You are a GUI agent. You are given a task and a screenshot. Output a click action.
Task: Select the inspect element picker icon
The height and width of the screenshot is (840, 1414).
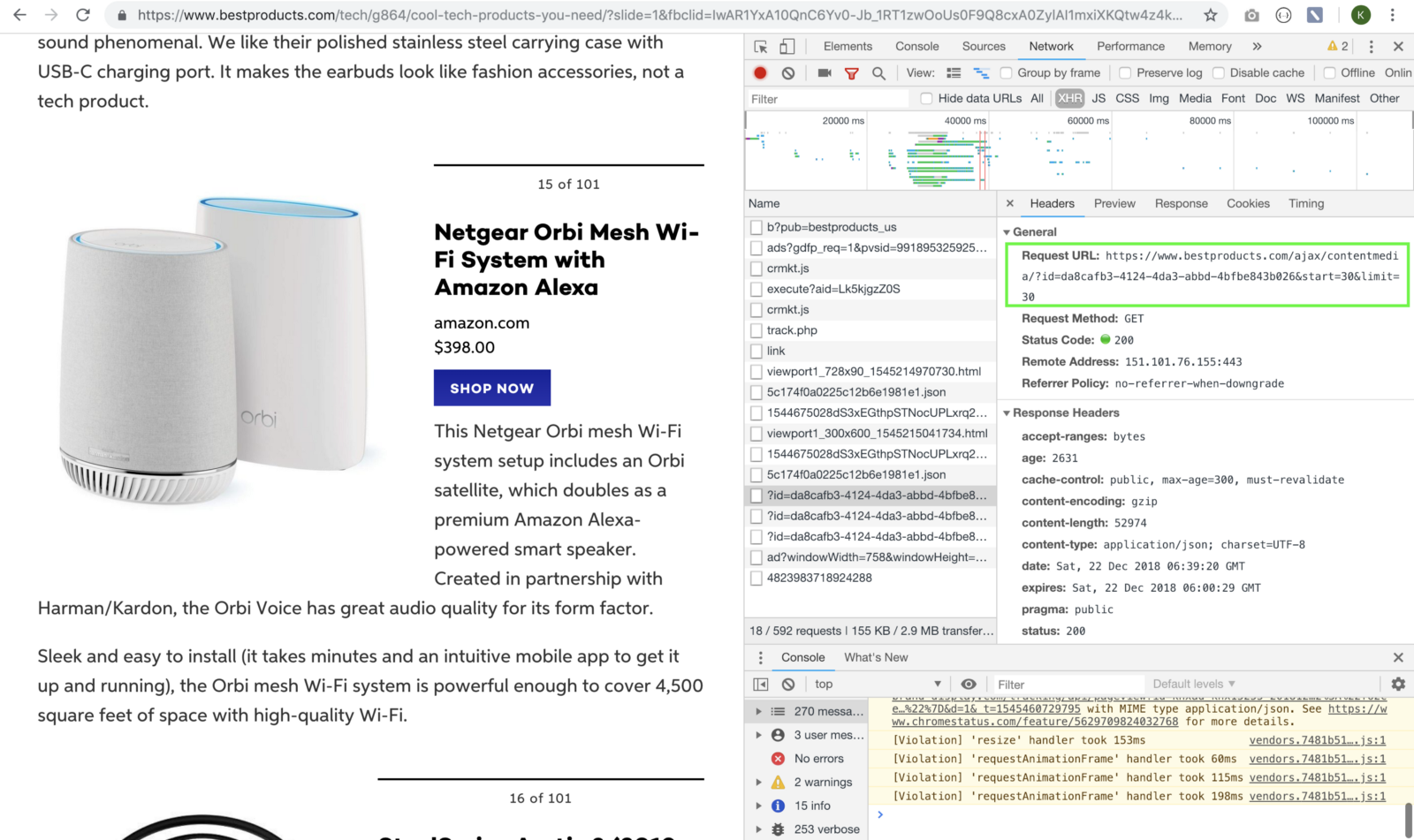point(760,46)
